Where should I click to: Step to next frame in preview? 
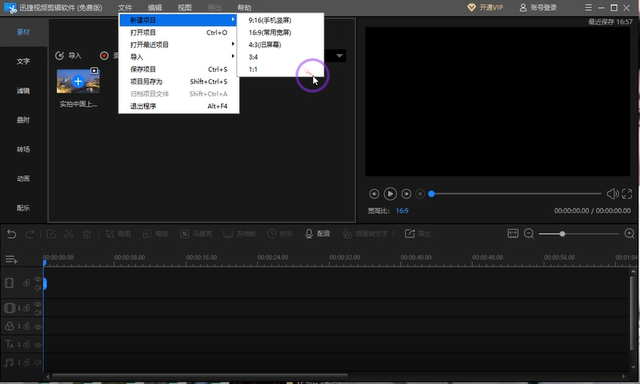pos(406,194)
